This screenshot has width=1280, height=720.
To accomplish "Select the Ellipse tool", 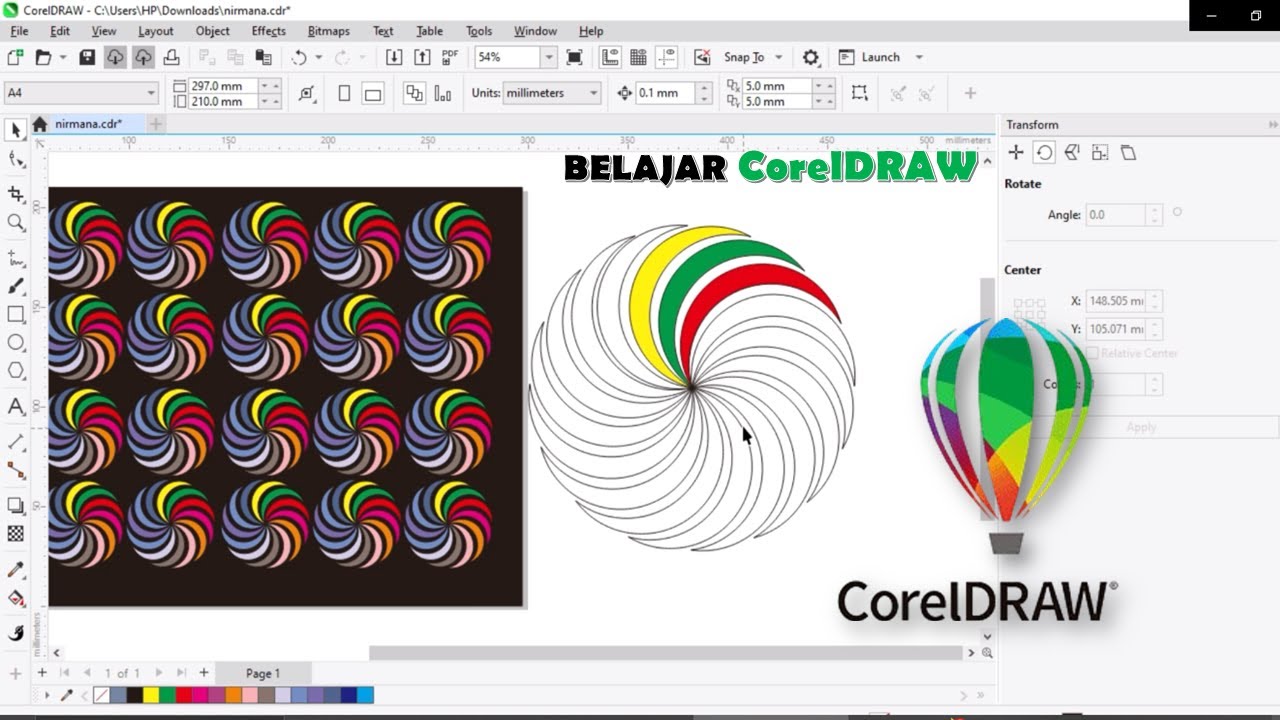I will (16, 342).
